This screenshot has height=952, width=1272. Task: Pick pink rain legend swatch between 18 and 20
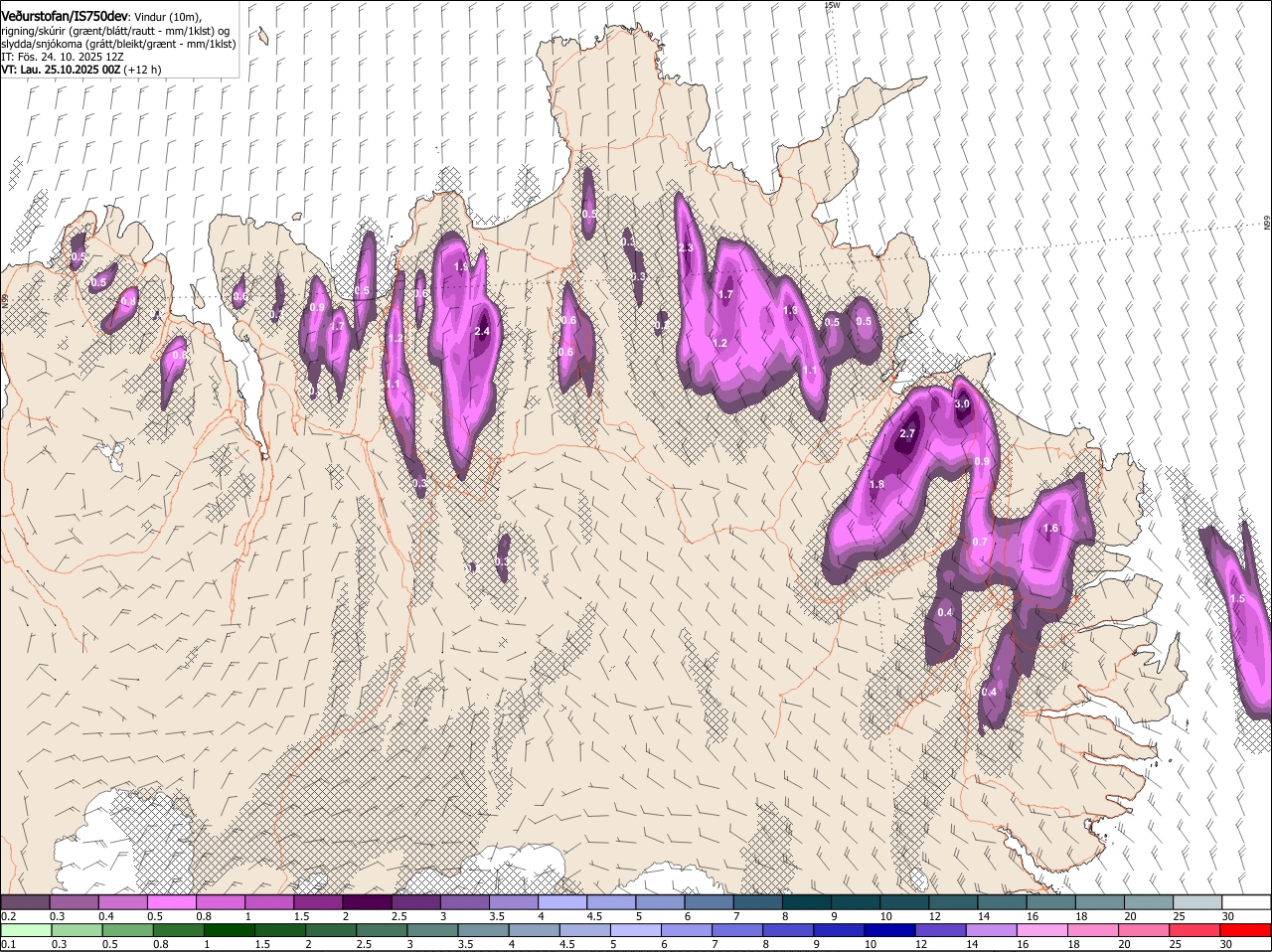click(x=1093, y=931)
